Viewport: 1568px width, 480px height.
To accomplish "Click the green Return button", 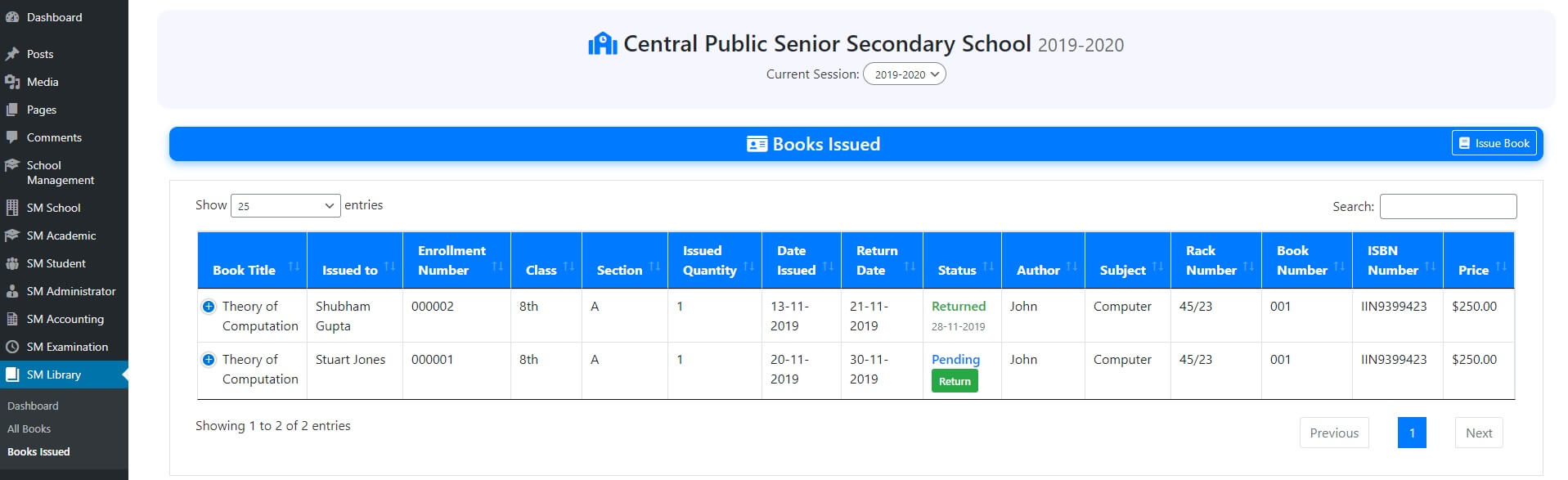I will [x=955, y=381].
